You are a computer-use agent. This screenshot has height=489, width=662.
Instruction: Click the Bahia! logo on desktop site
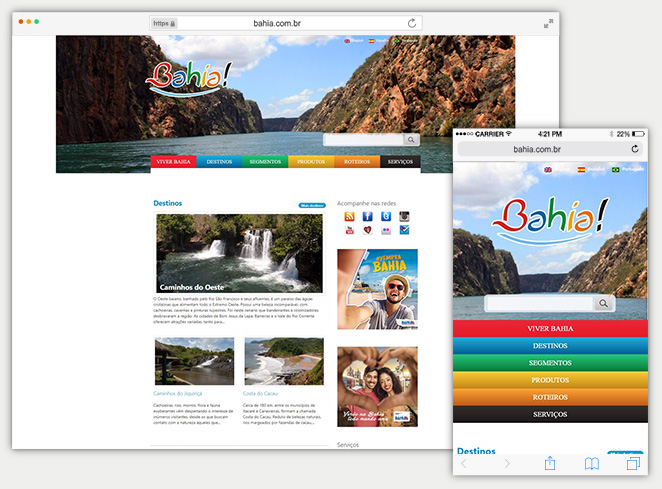189,79
